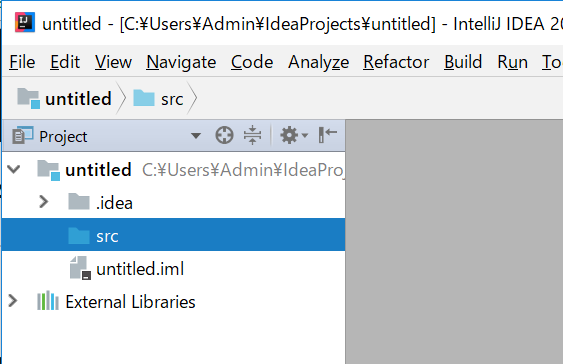Click the Project view icon beside Project label
This screenshot has width=563, height=364.
click(23, 135)
